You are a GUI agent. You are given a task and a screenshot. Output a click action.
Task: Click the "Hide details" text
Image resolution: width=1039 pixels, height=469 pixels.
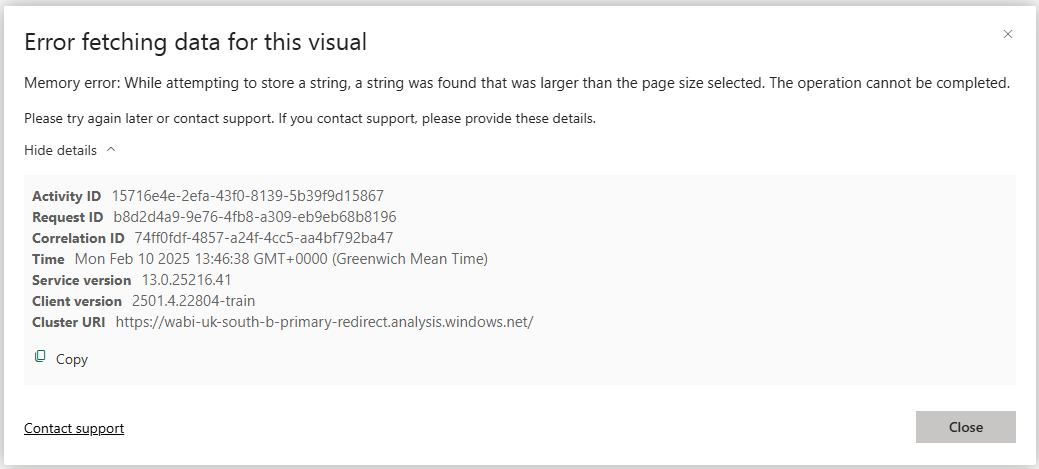tap(60, 150)
